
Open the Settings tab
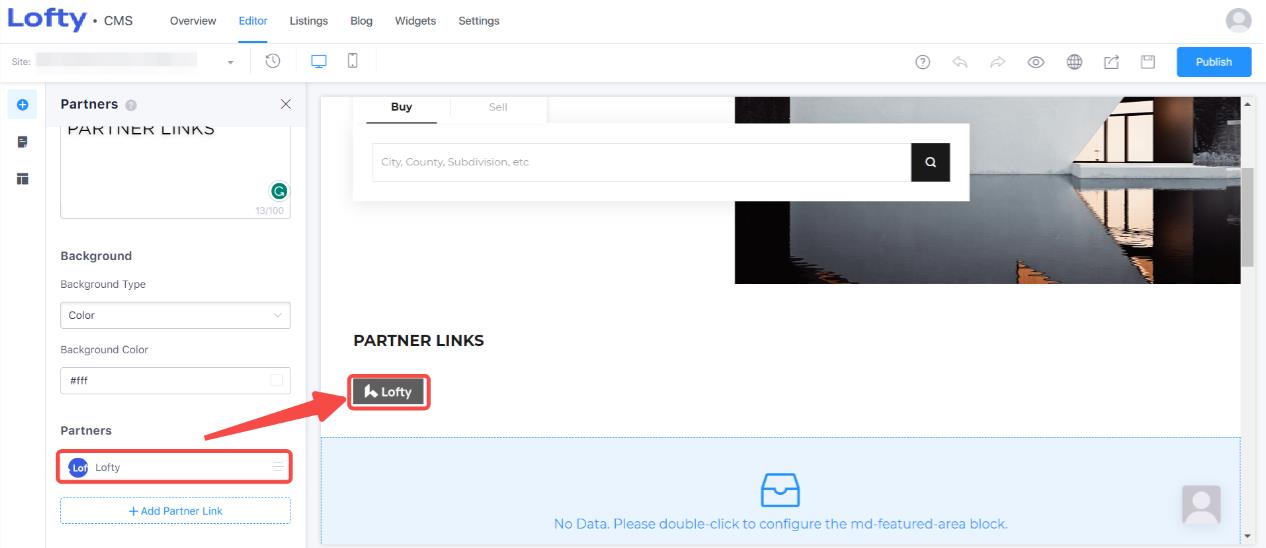[479, 21]
